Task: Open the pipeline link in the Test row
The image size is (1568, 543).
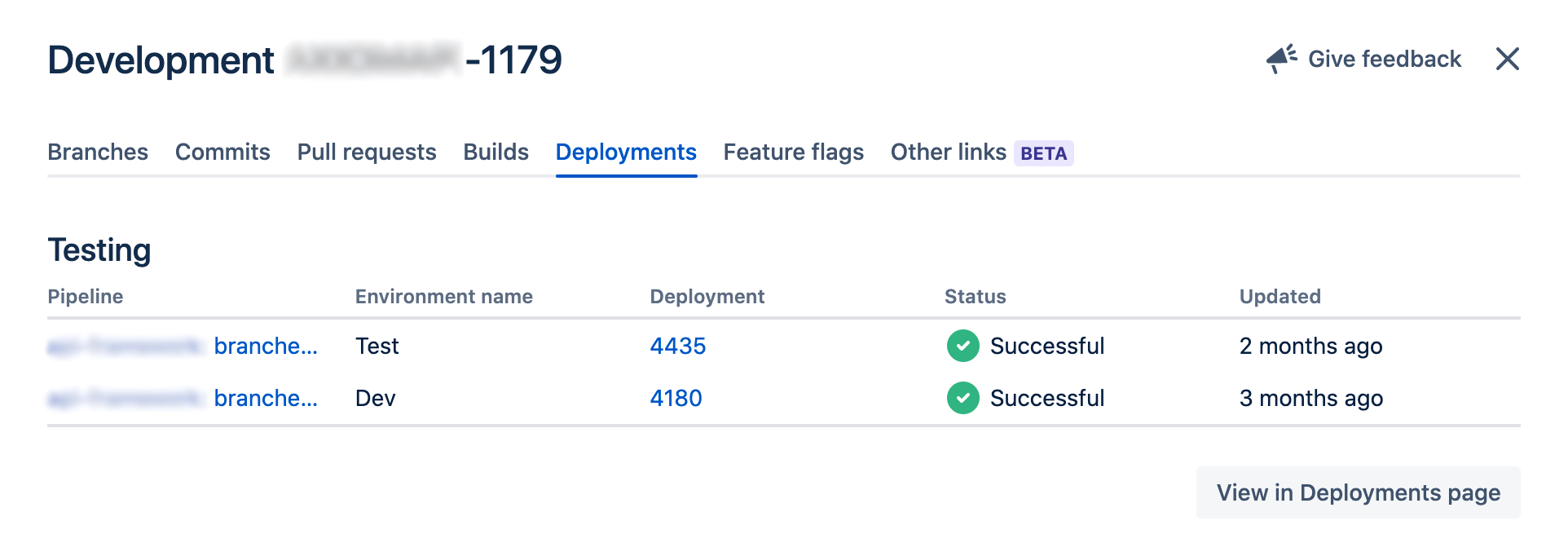Action: tap(183, 346)
